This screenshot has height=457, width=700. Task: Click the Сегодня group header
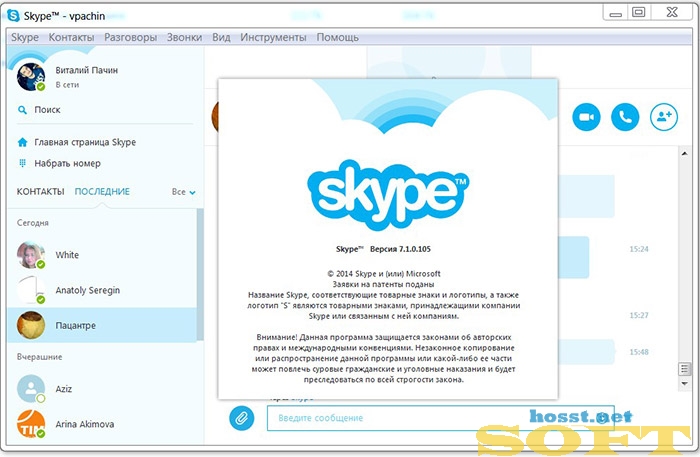point(33,223)
